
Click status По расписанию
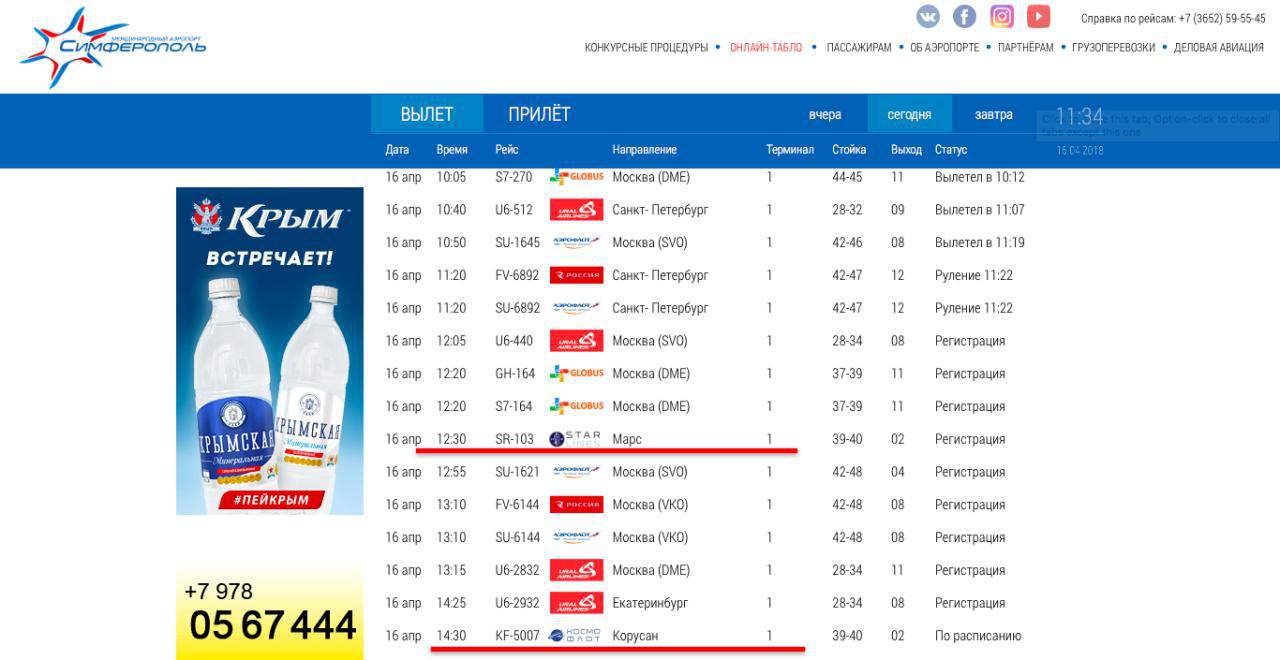coord(978,636)
